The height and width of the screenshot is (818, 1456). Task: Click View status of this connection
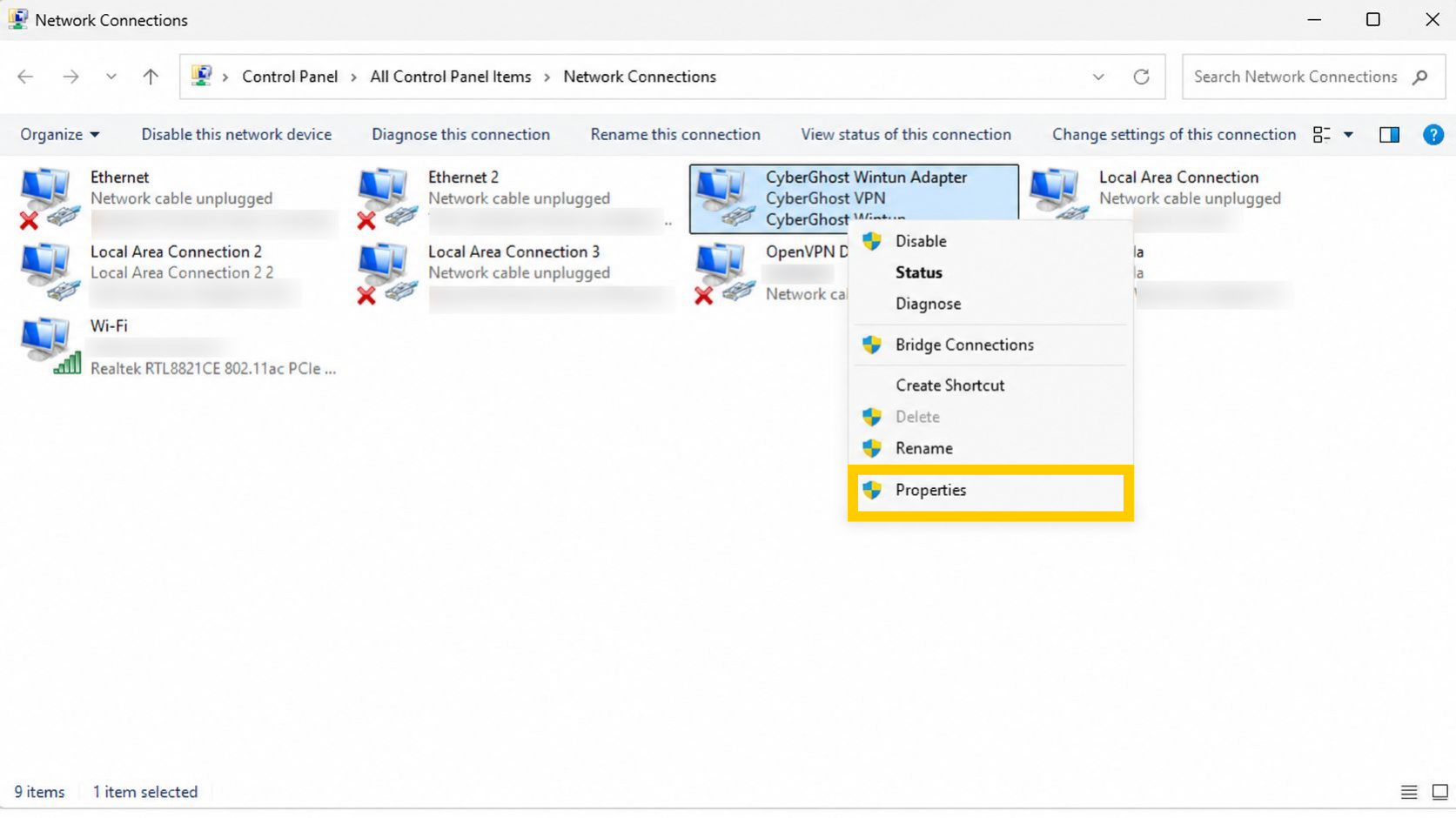pyautogui.click(x=906, y=135)
